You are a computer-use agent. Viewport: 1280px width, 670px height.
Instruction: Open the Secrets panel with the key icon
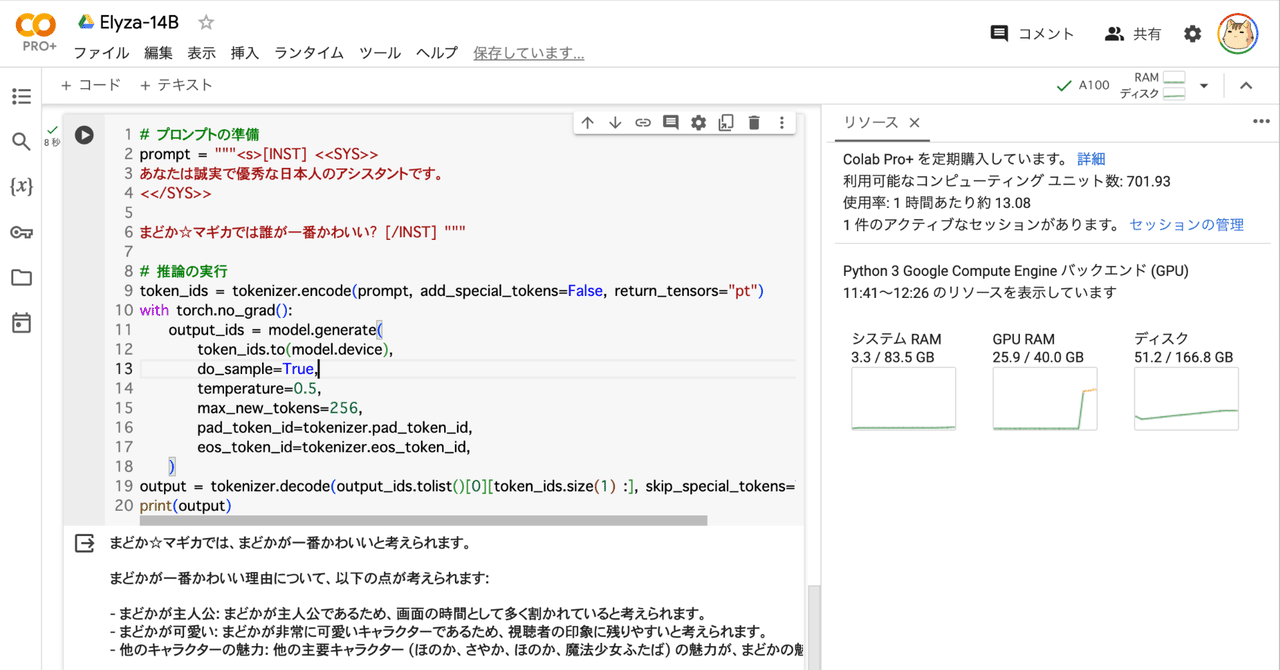[21, 232]
